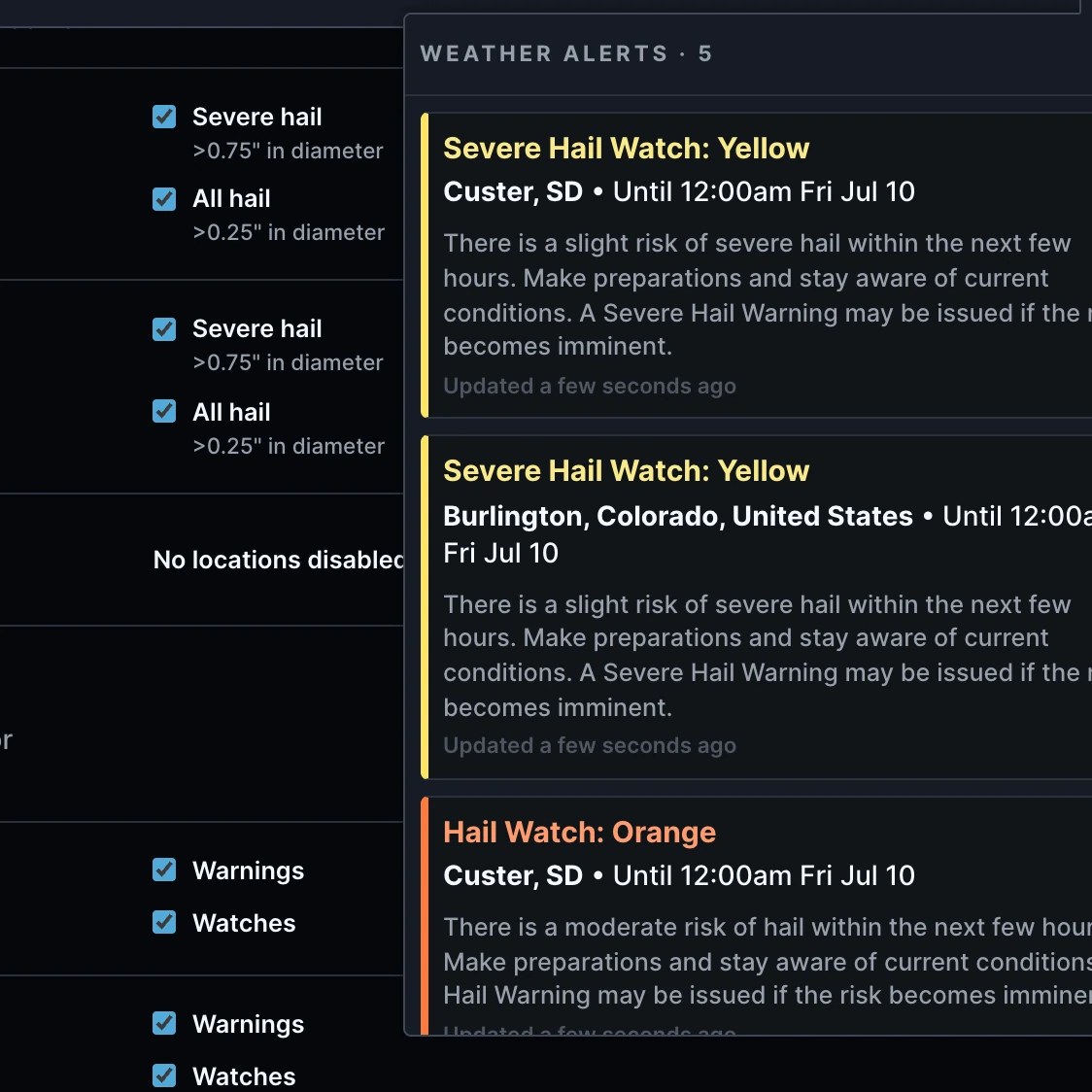Click the Weather Alerts · 5 header
This screenshot has width=1092, height=1092.
[x=566, y=53]
